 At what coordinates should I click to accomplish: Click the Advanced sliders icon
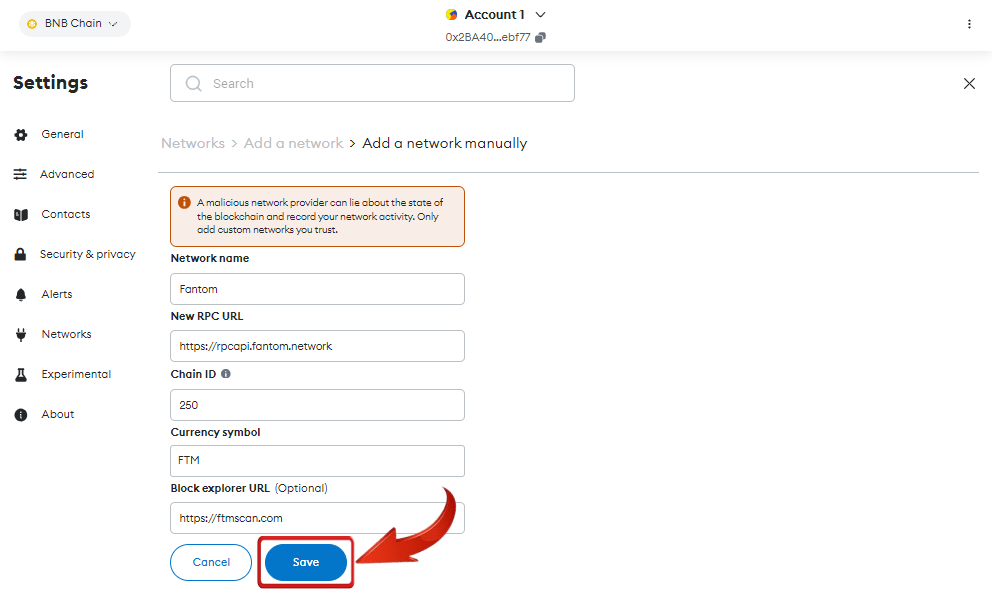20,174
